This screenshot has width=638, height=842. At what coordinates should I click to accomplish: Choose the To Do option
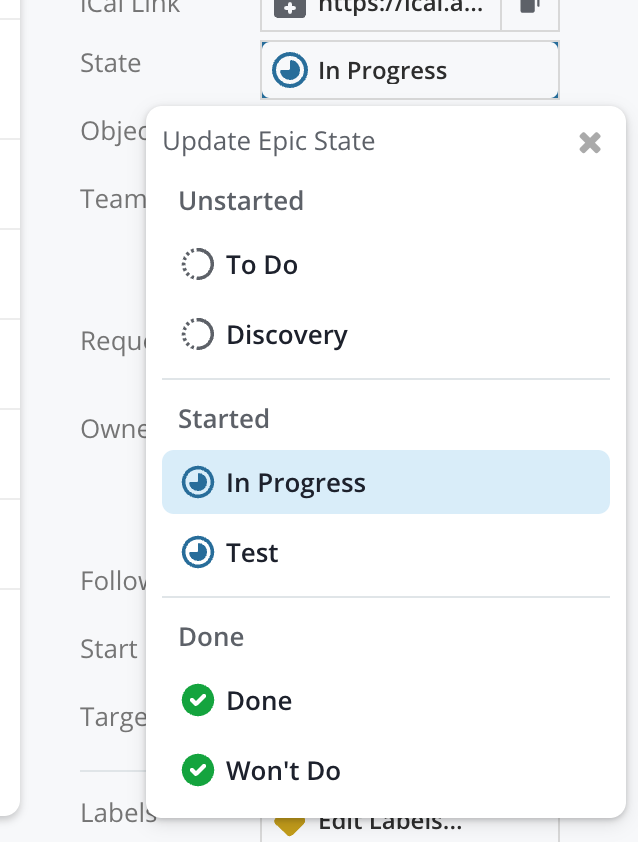386,265
